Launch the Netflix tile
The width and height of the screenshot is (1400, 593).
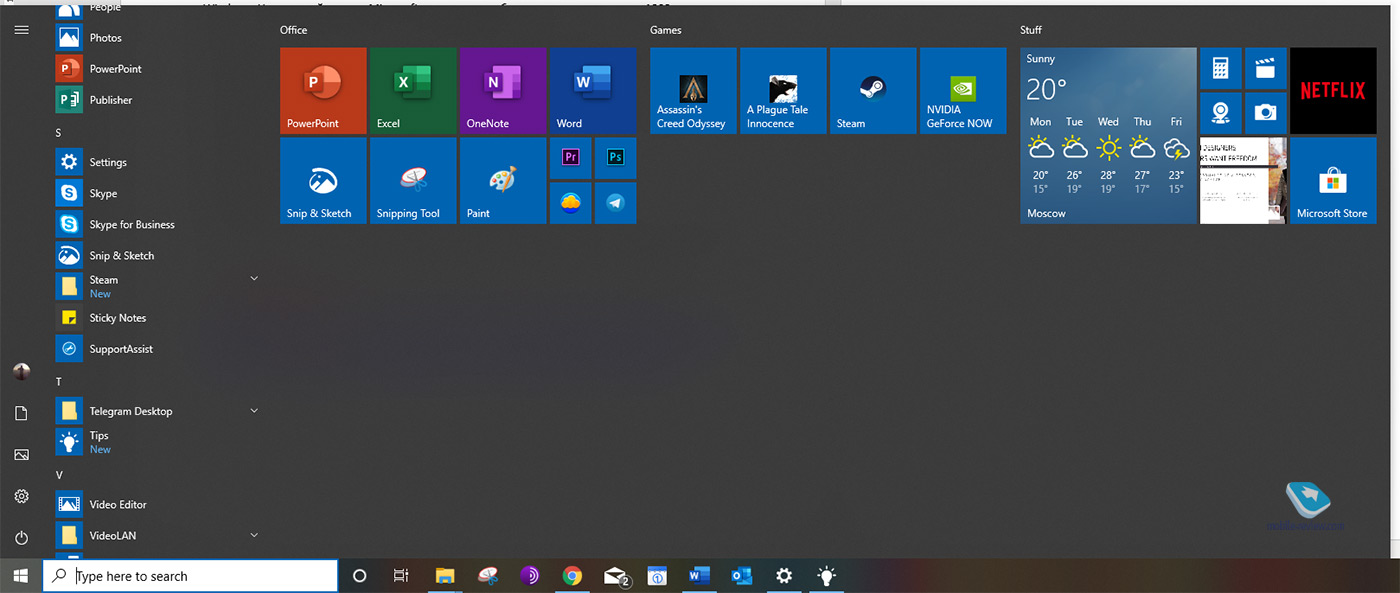1333,90
